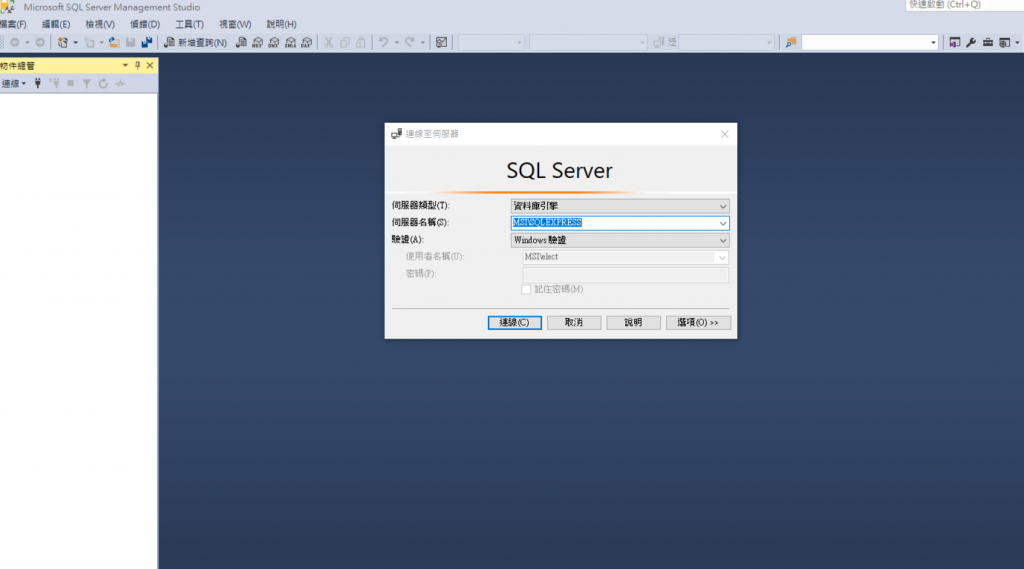Open the 編輯(E) menu
The height and width of the screenshot is (569, 1024).
pyautogui.click(x=56, y=24)
